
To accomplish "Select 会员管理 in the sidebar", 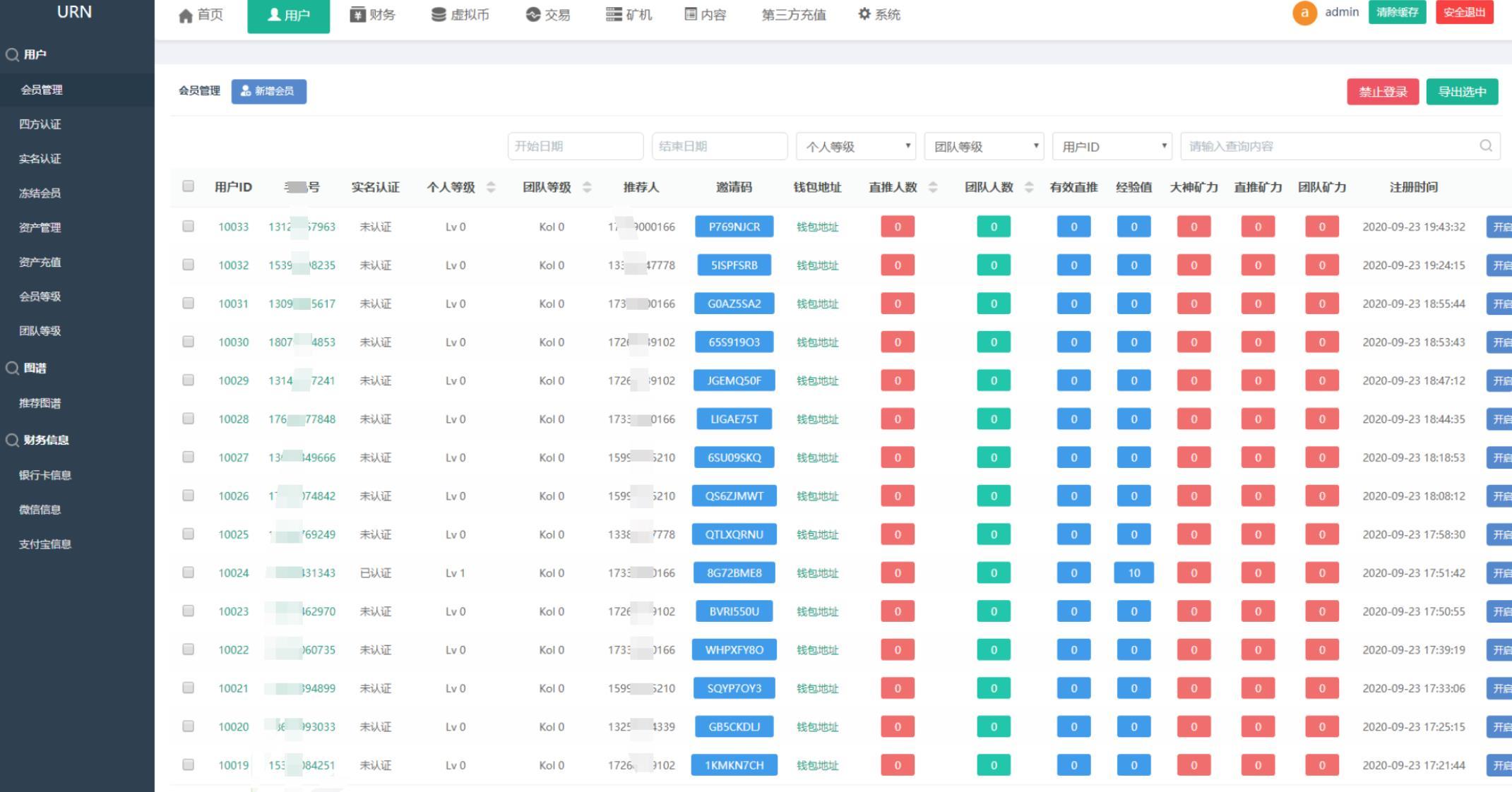I will point(42,90).
